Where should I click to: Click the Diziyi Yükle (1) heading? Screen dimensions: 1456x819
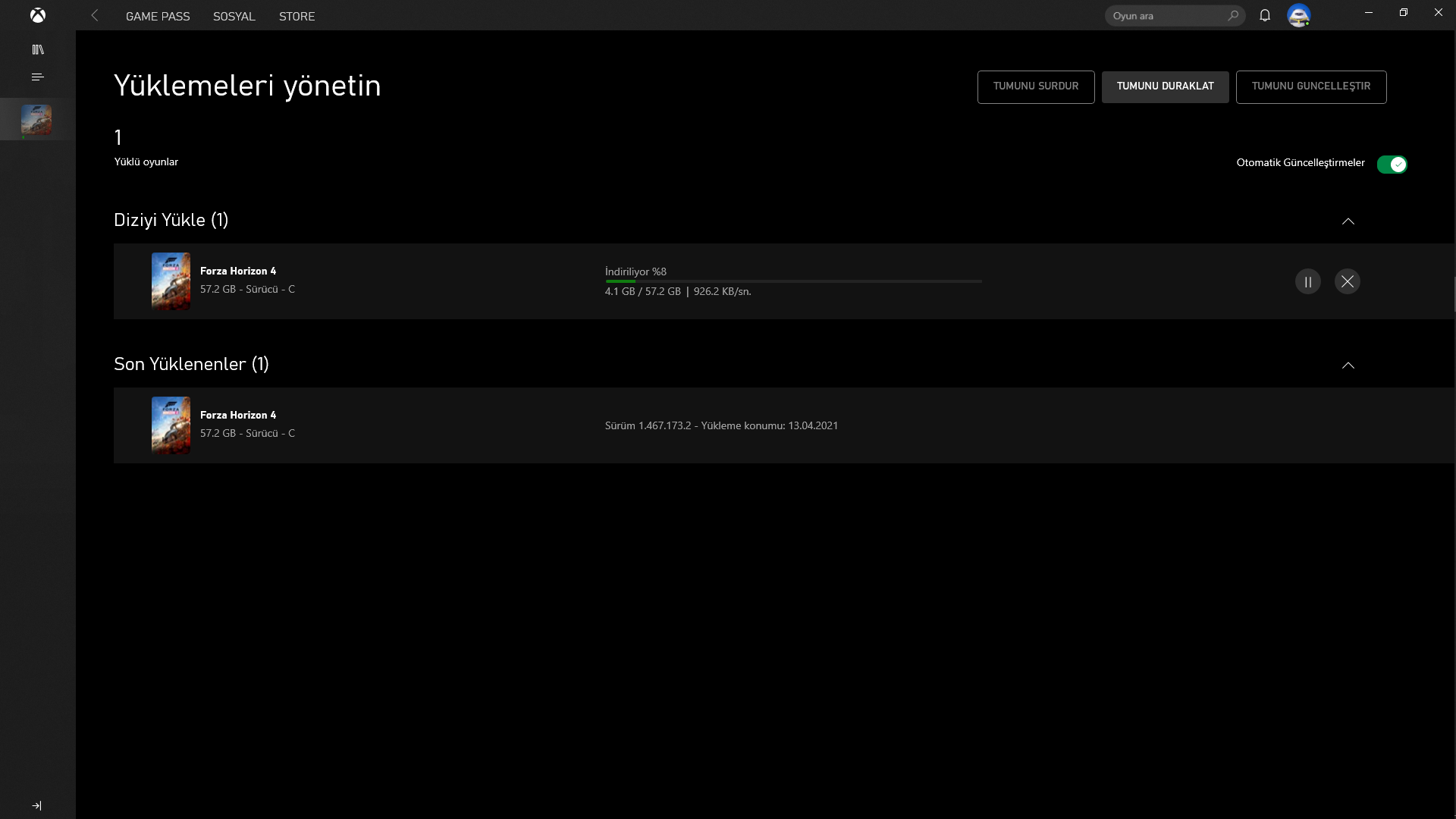[x=171, y=220]
